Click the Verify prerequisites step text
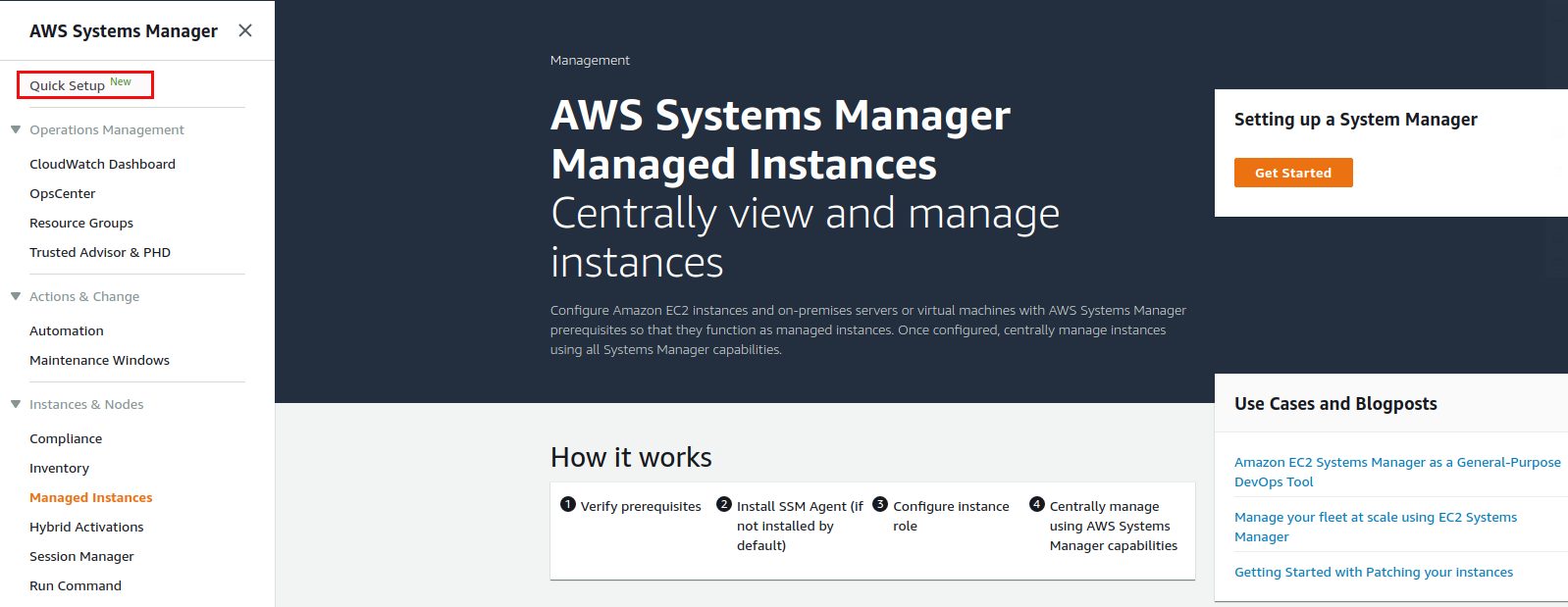Image resolution: width=1568 pixels, height=607 pixels. (x=641, y=506)
